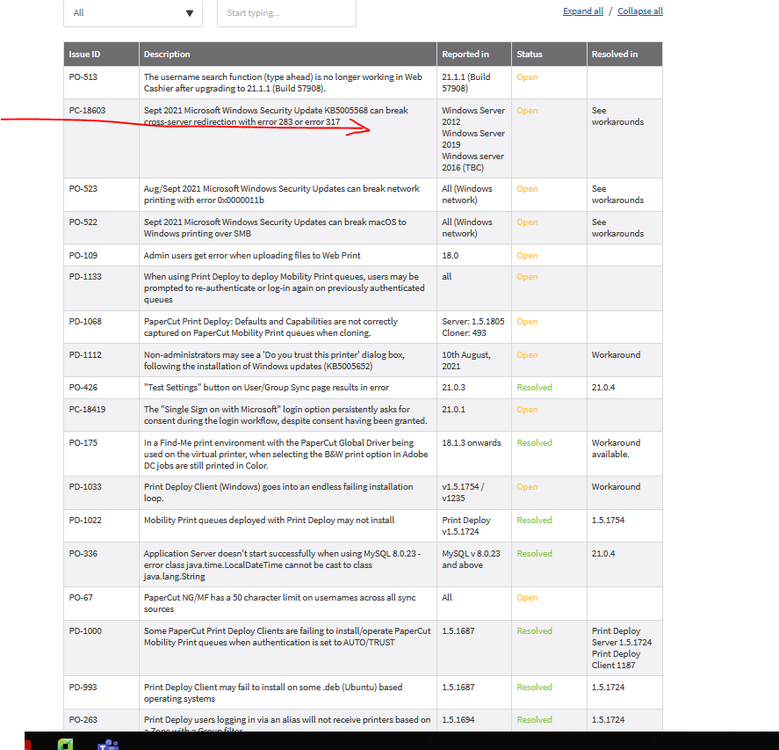Click the 'Do you trust this printer' description
The image size is (779, 750).
point(274,361)
